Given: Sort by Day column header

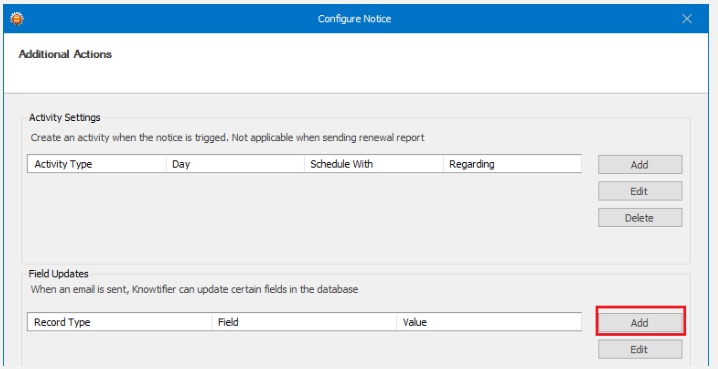Looking at the screenshot, I should tap(235, 164).
